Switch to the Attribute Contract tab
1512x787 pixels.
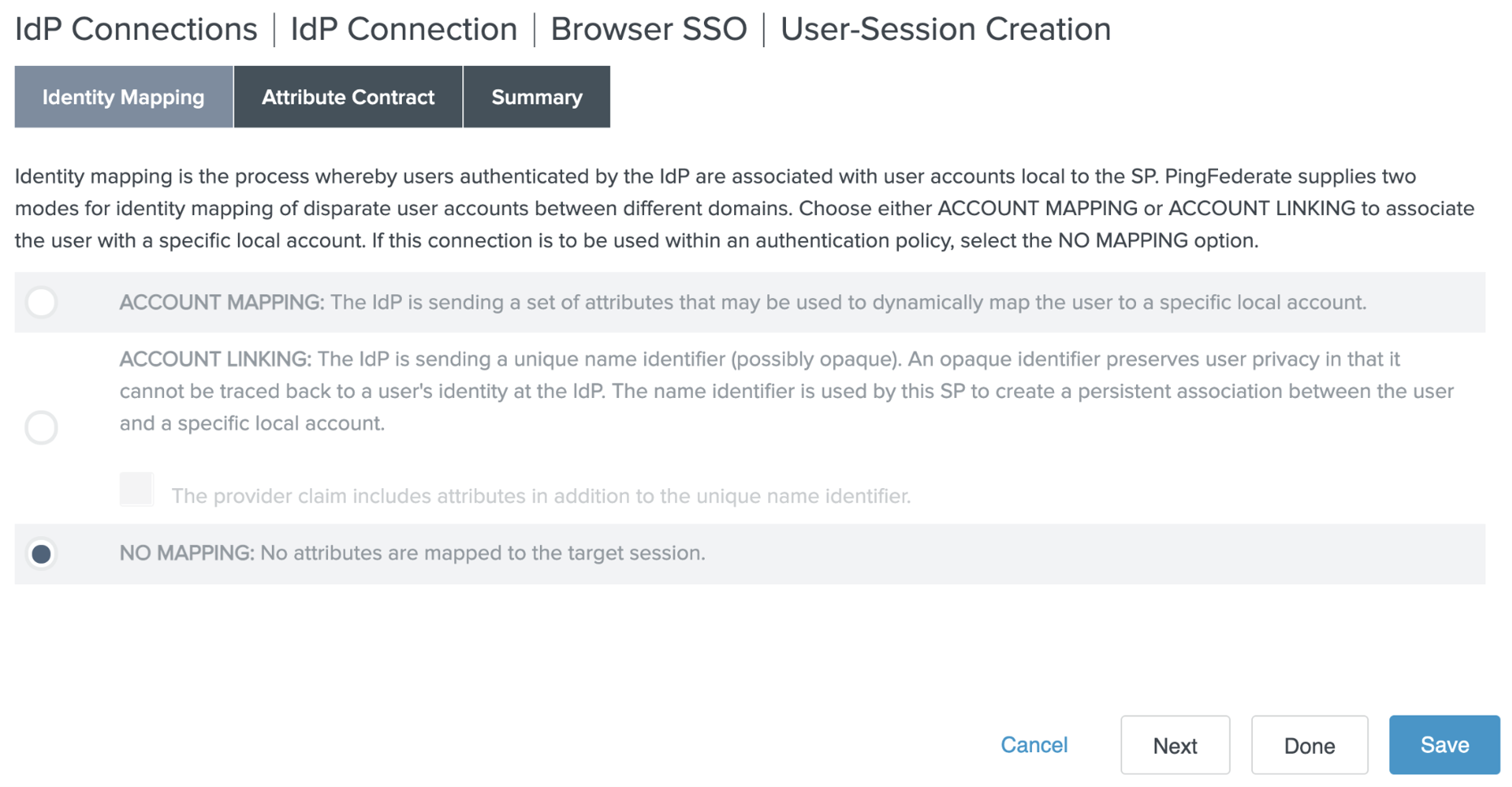pos(348,97)
